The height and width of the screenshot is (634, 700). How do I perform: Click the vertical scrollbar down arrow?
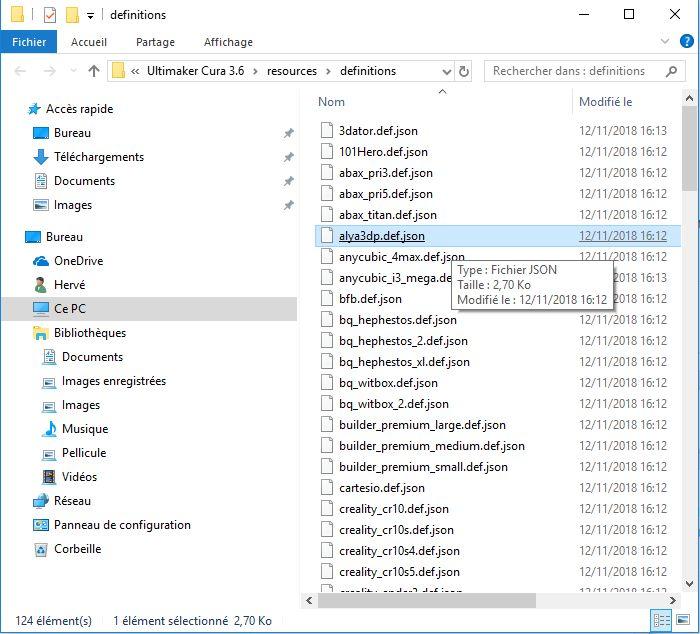tap(689, 583)
